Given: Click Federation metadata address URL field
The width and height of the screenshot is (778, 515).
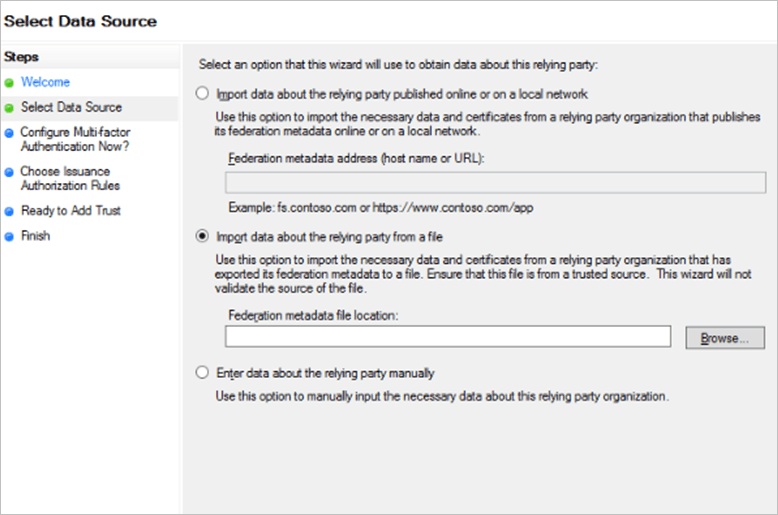Looking at the screenshot, I should [x=495, y=183].
